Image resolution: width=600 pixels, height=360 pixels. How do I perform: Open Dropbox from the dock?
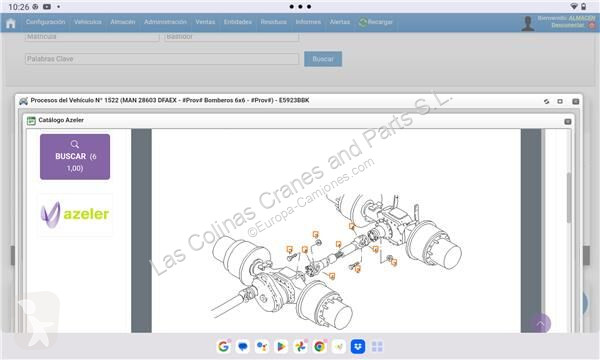358,347
